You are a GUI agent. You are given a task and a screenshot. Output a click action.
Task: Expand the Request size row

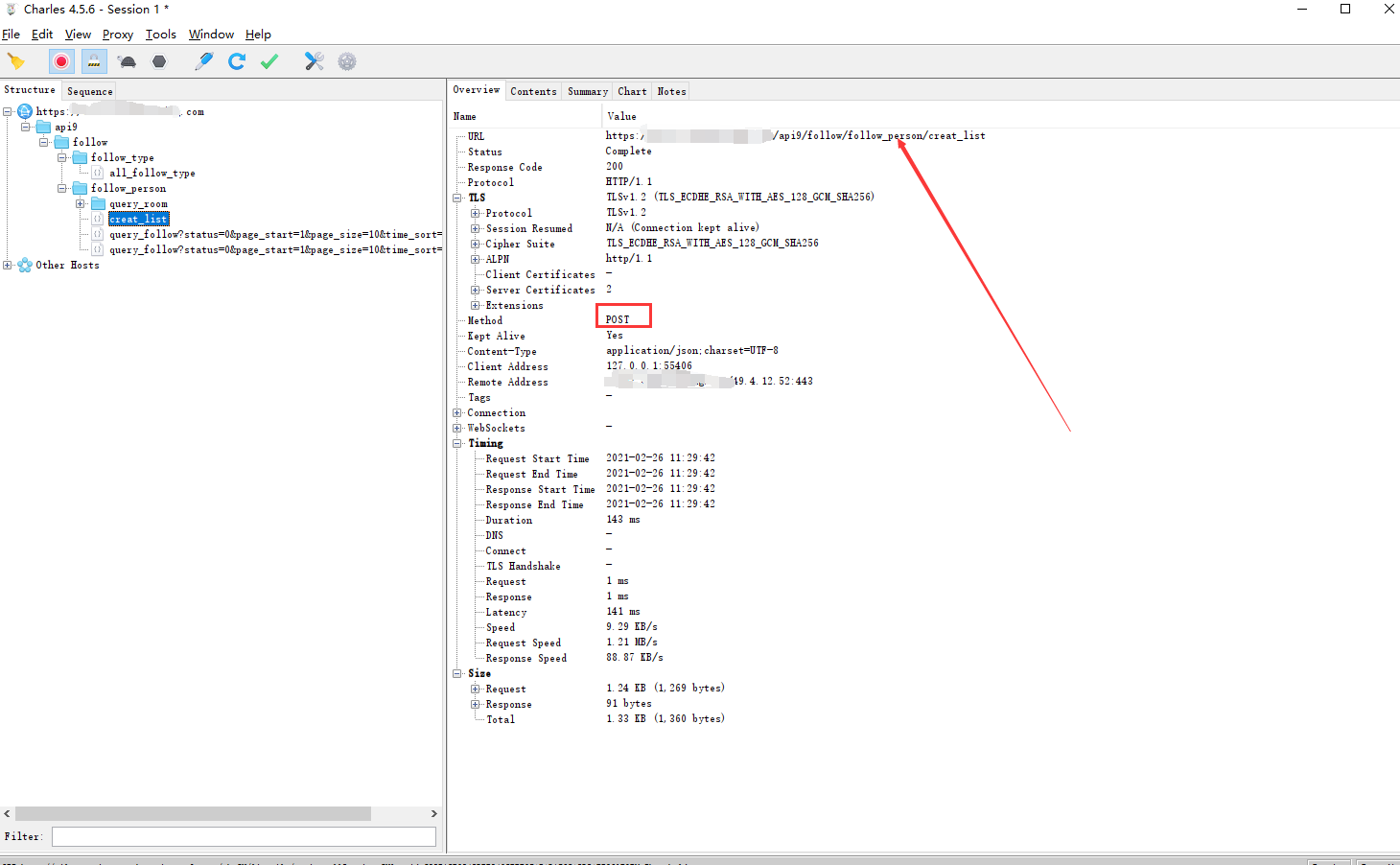tap(475, 689)
